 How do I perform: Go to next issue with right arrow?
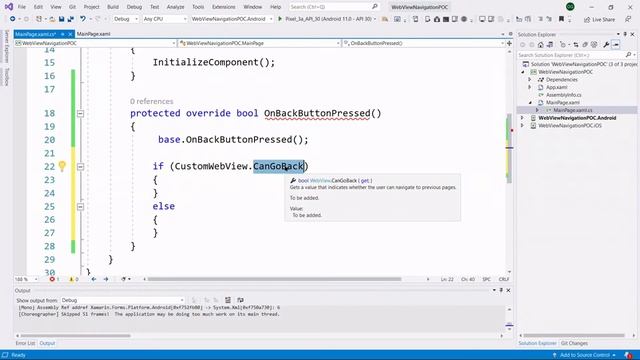point(106,279)
